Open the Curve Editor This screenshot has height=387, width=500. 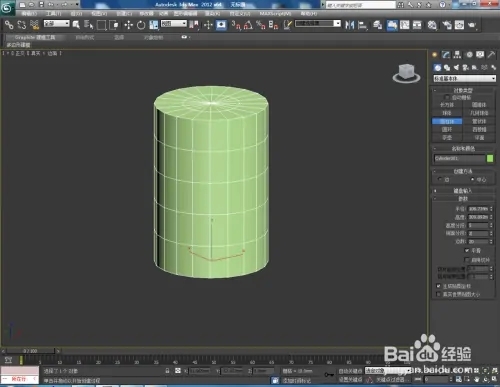coord(405,25)
